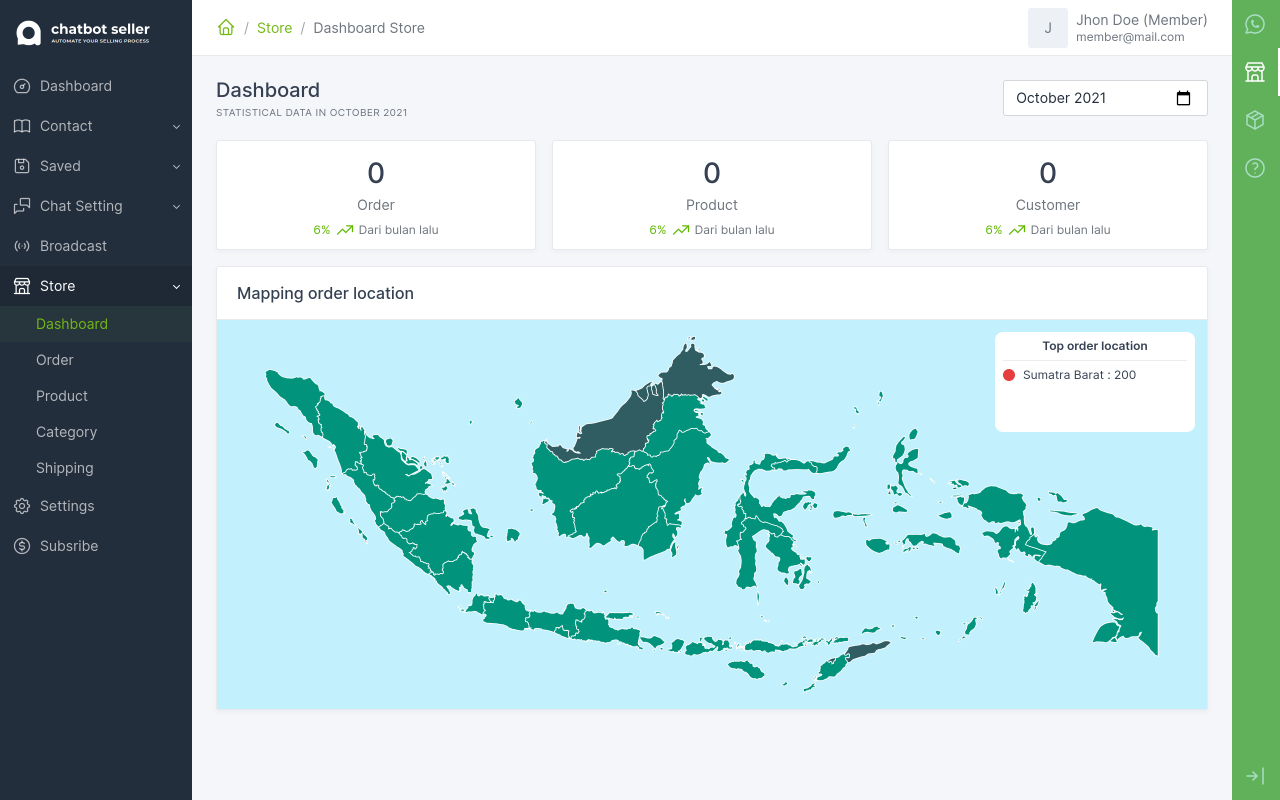Click Sumatra Barat : 200 legend entry
The image size is (1280, 800).
point(1079,375)
